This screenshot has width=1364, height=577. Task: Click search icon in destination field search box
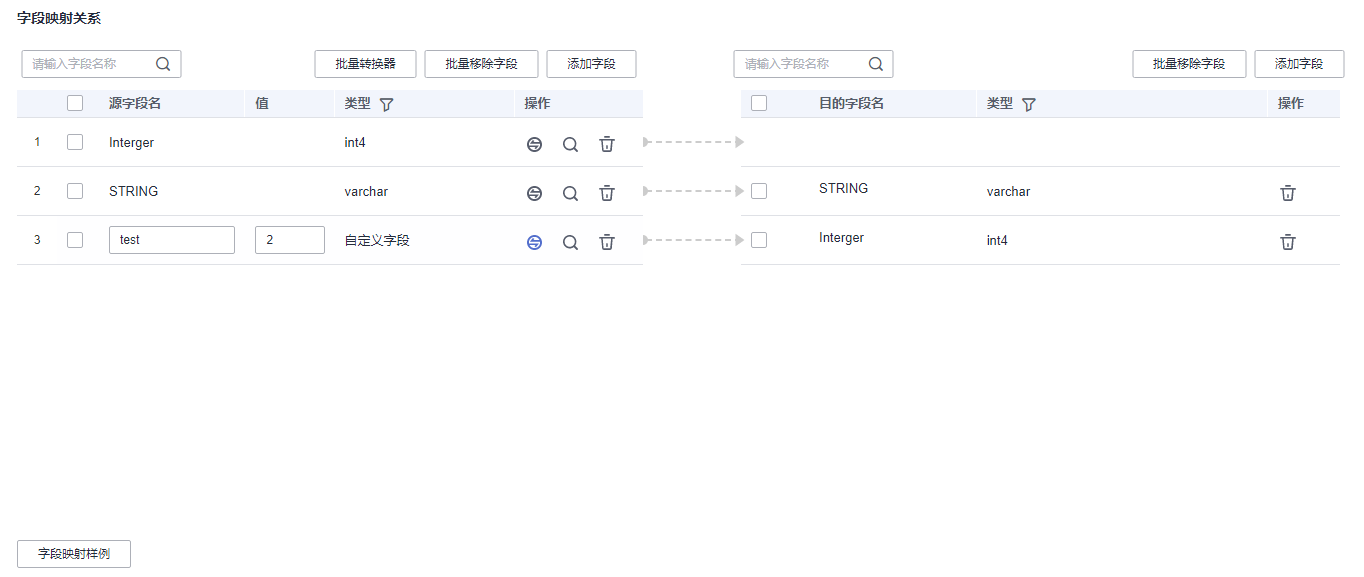pyautogui.click(x=876, y=64)
